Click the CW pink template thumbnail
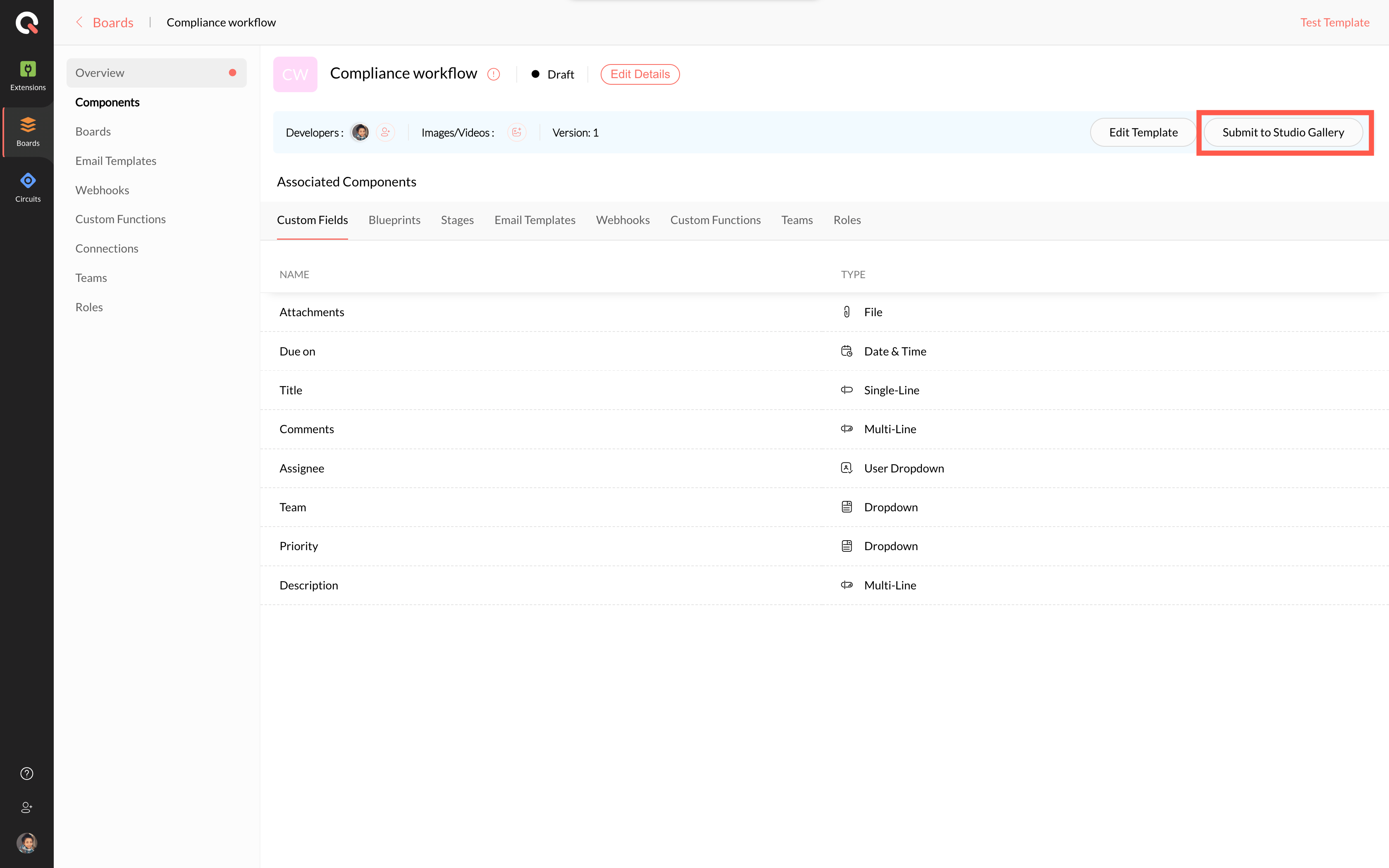The height and width of the screenshot is (868, 1389). click(295, 74)
